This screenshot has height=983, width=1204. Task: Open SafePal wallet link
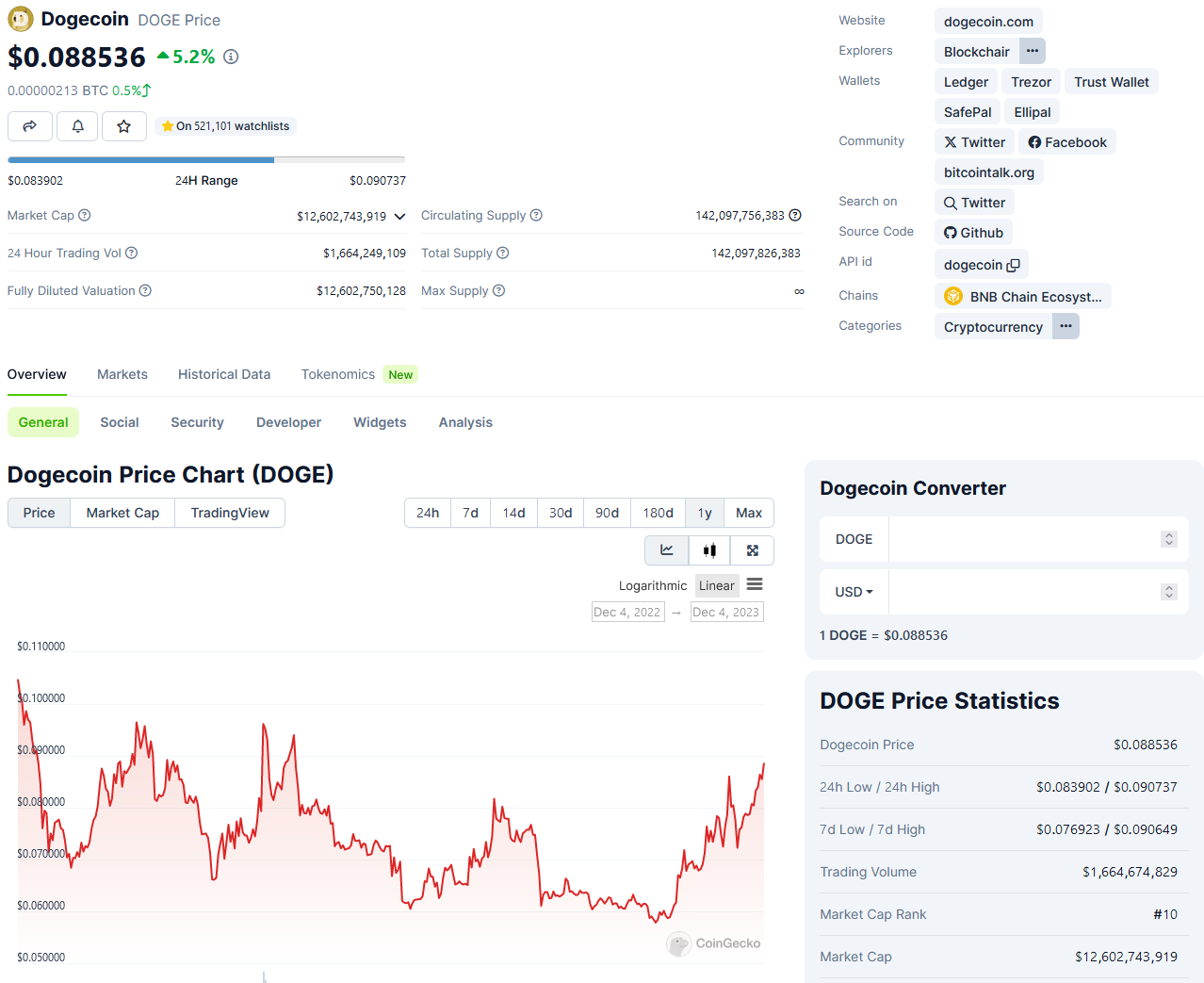(x=968, y=112)
